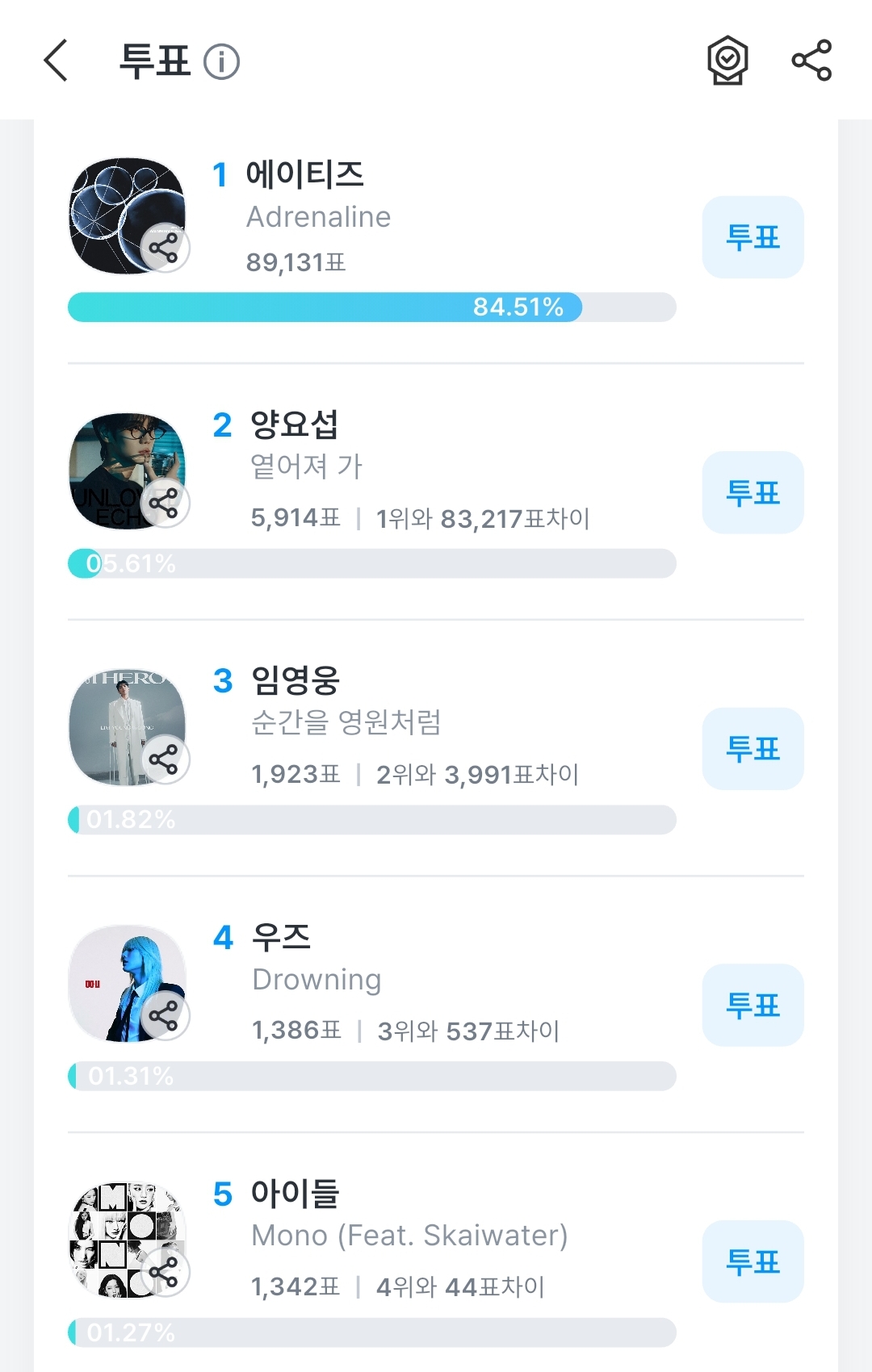Select the Mono (Feat. Skaiwater) song title
The width and height of the screenshot is (872, 1372).
pos(409,1236)
